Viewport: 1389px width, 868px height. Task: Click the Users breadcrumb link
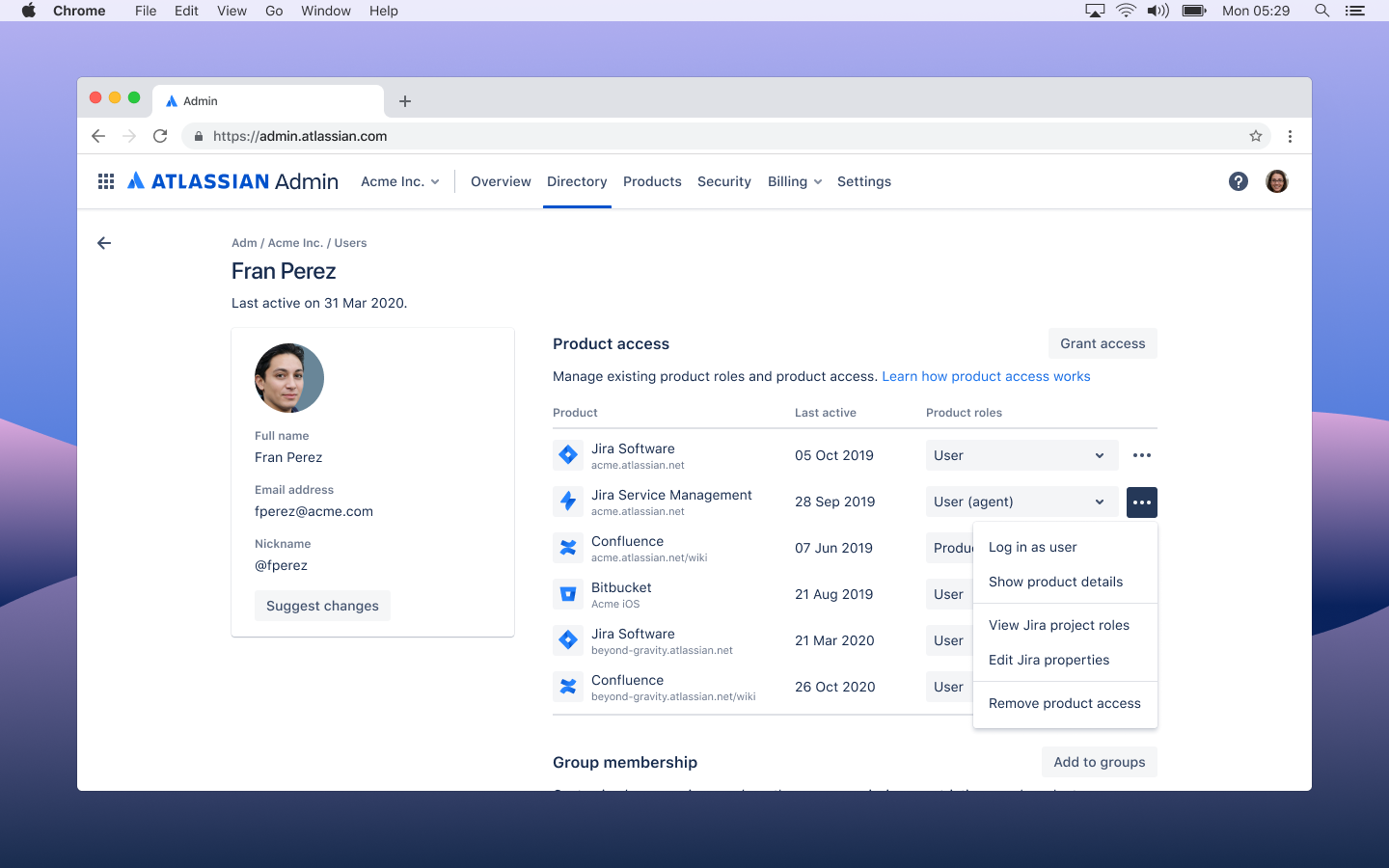coord(350,243)
